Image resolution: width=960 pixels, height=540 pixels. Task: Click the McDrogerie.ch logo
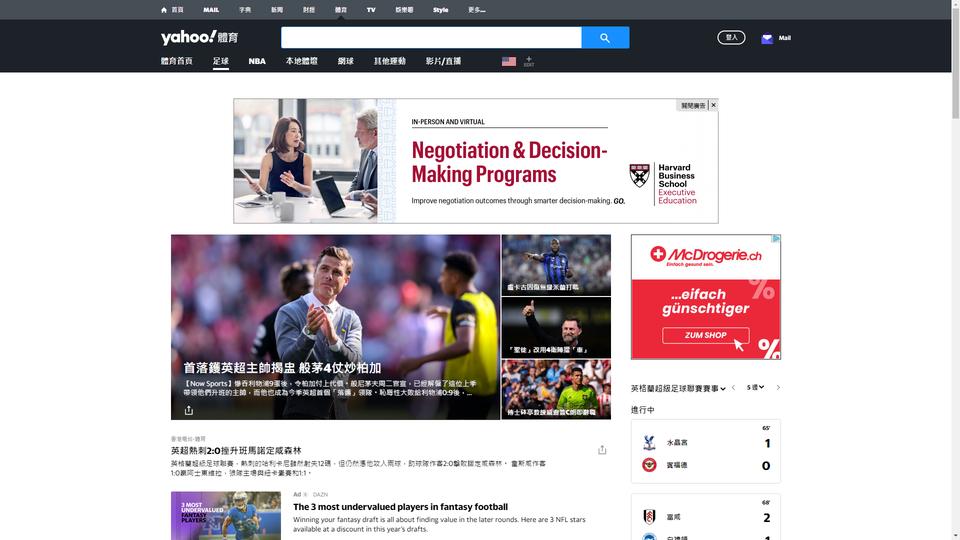706,255
